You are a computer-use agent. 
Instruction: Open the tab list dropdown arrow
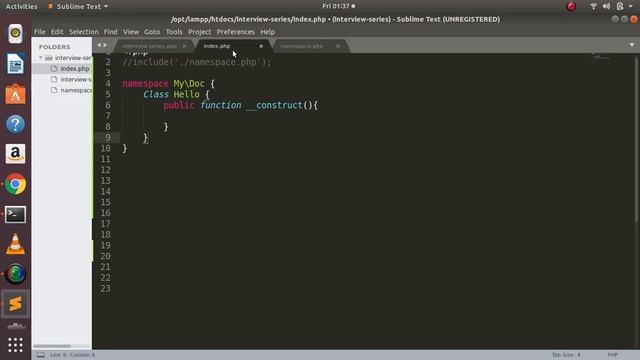click(x=632, y=45)
